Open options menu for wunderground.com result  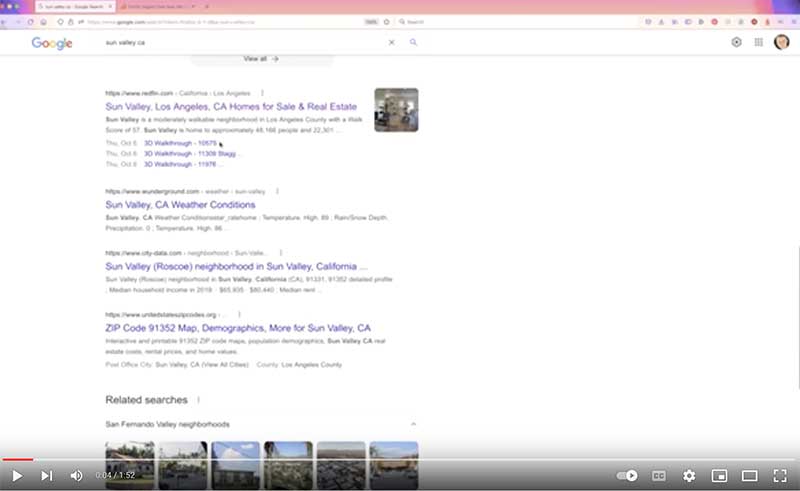(277, 191)
